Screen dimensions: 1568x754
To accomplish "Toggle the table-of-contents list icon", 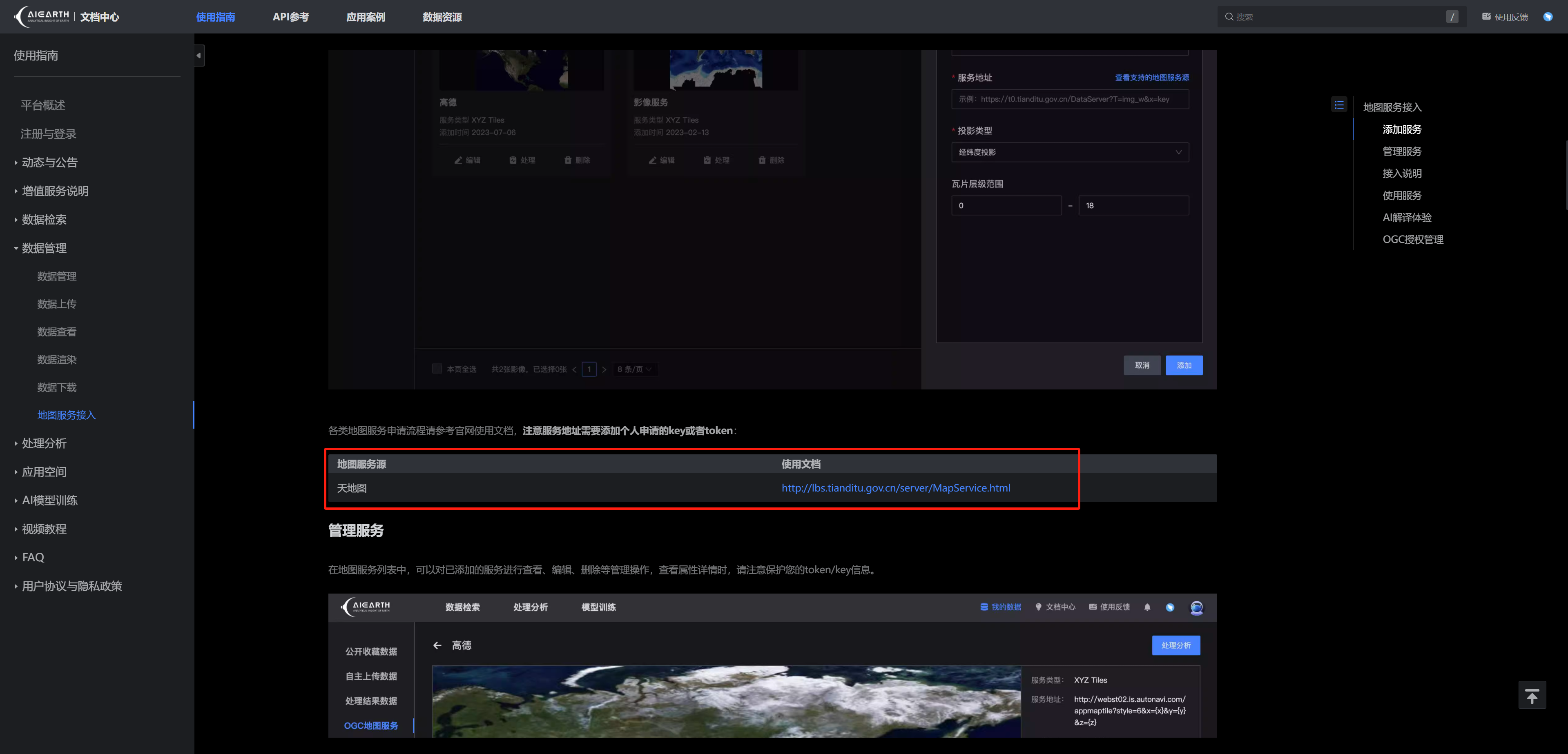I will (x=1338, y=105).
